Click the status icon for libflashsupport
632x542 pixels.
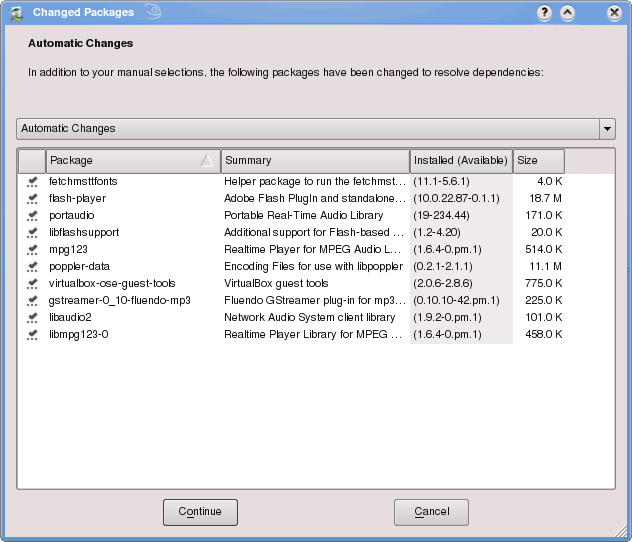32,233
